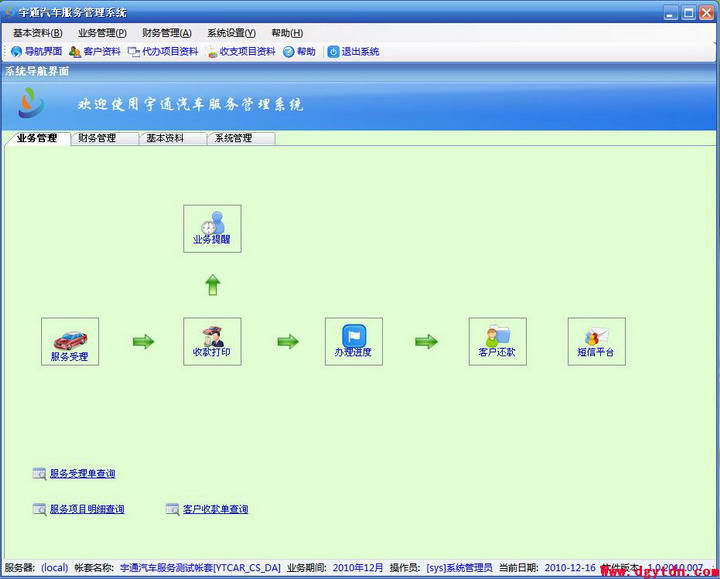
Task: Click the account name 宇通汽车服务测试帐套 in status bar
Action: click(x=200, y=568)
